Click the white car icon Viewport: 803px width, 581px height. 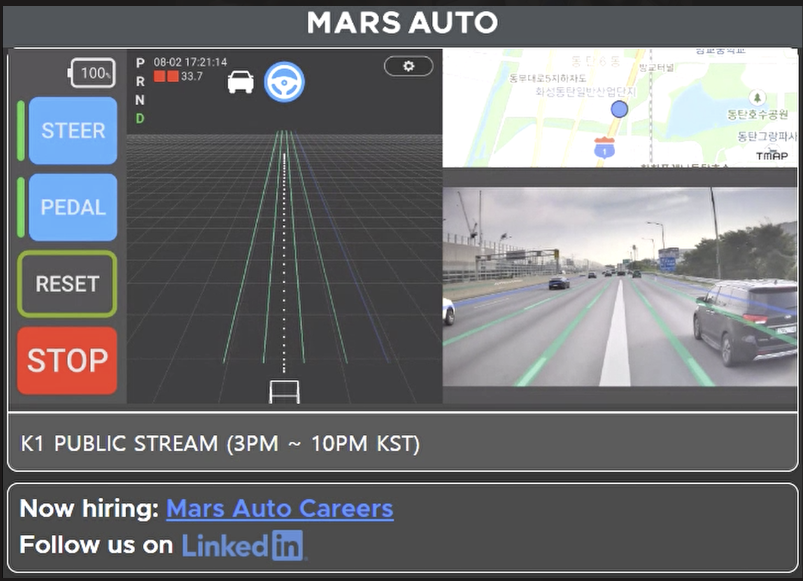(240, 81)
